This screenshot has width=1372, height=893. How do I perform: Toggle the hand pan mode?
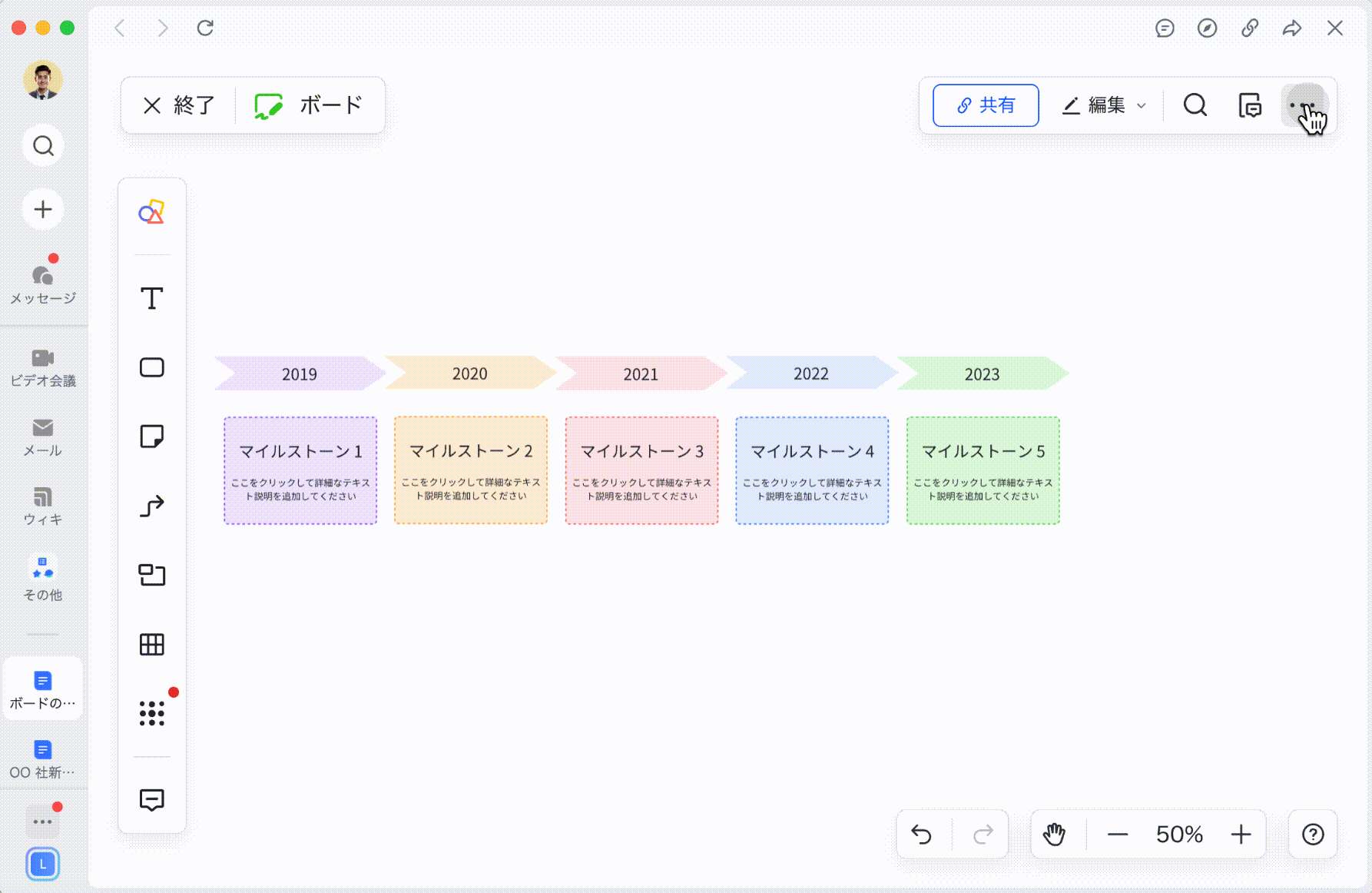[1054, 834]
